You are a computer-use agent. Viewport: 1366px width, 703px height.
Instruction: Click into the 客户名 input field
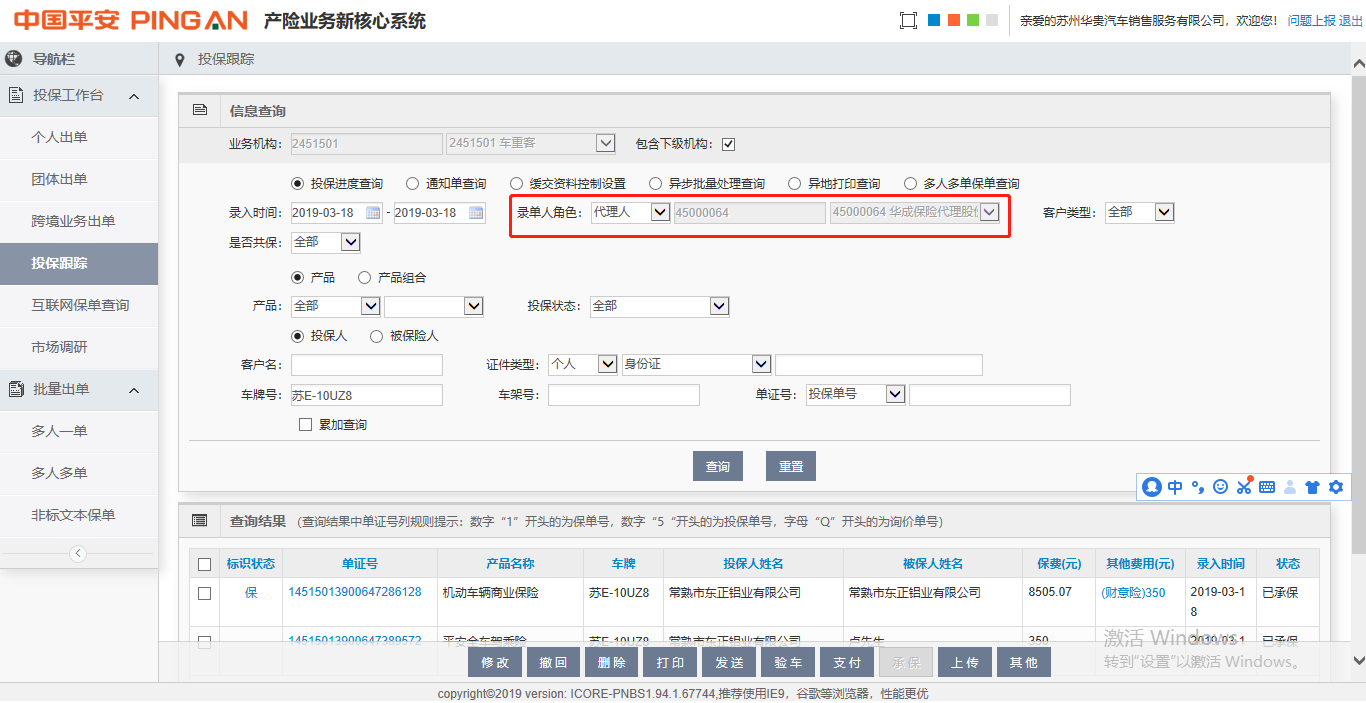point(366,365)
